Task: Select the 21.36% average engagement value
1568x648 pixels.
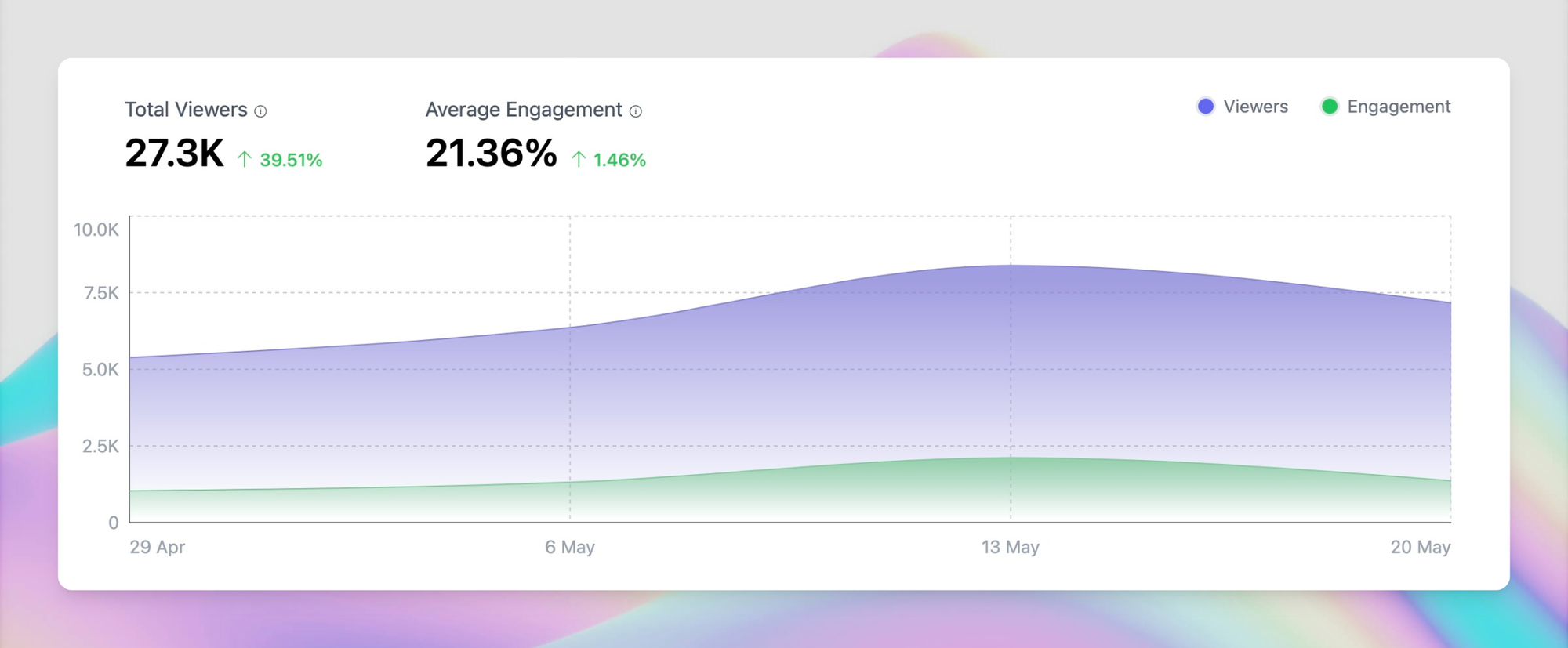Action: point(492,153)
